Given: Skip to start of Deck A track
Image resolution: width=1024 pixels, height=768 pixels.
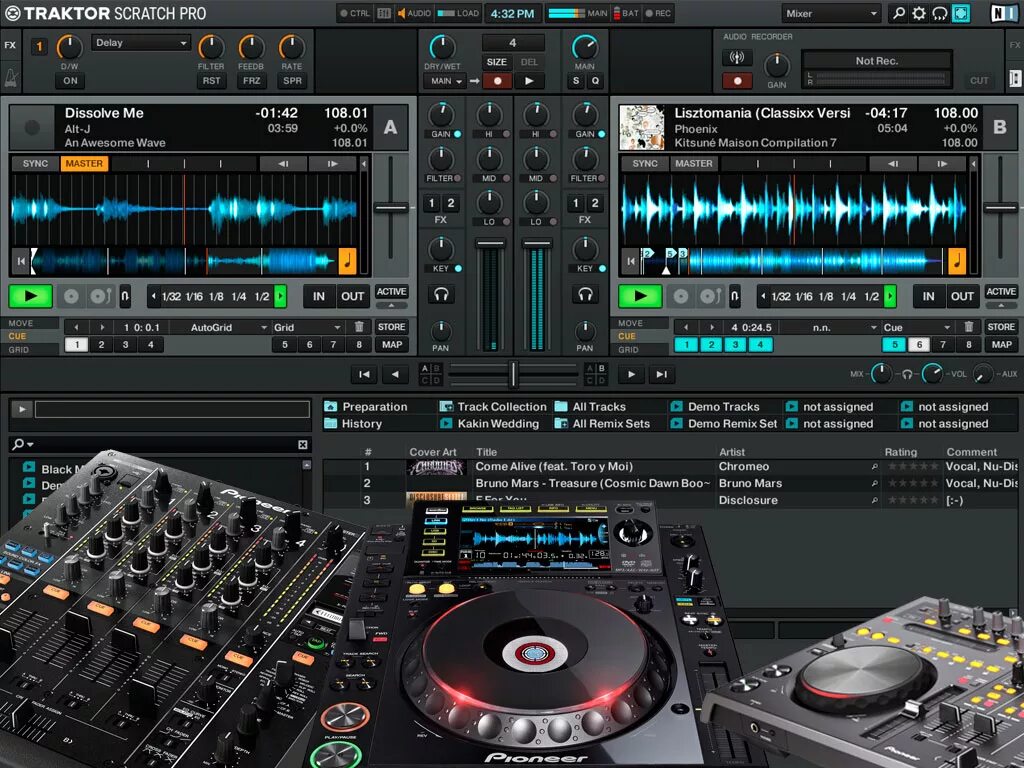Looking at the screenshot, I should pyautogui.click(x=20, y=261).
